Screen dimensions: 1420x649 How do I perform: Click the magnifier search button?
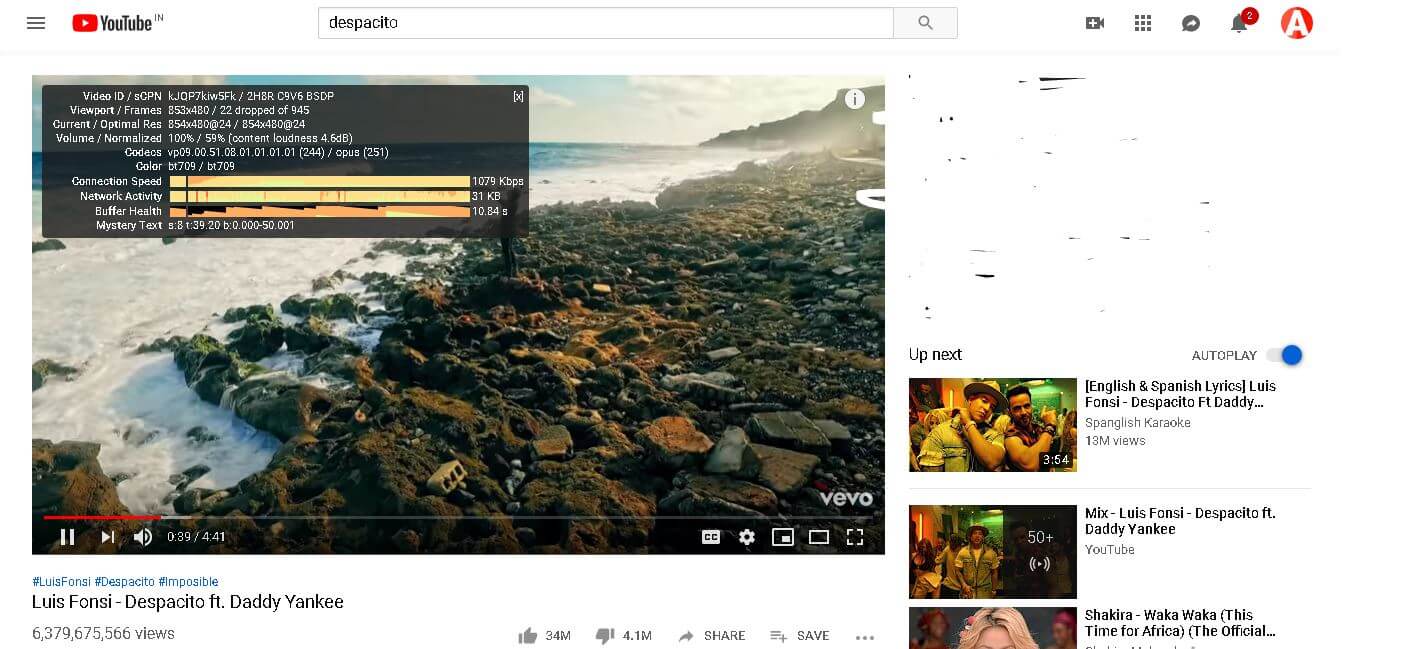[925, 23]
